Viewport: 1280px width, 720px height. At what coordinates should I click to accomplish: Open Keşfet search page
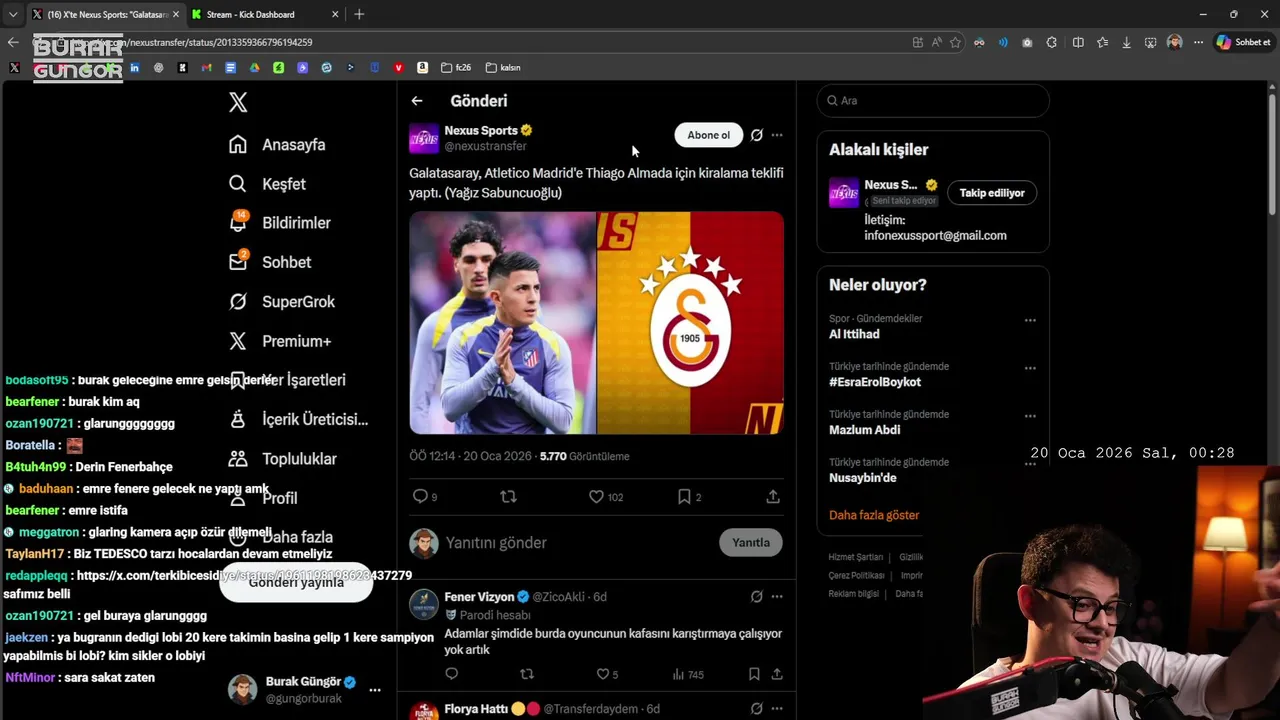tap(267, 184)
